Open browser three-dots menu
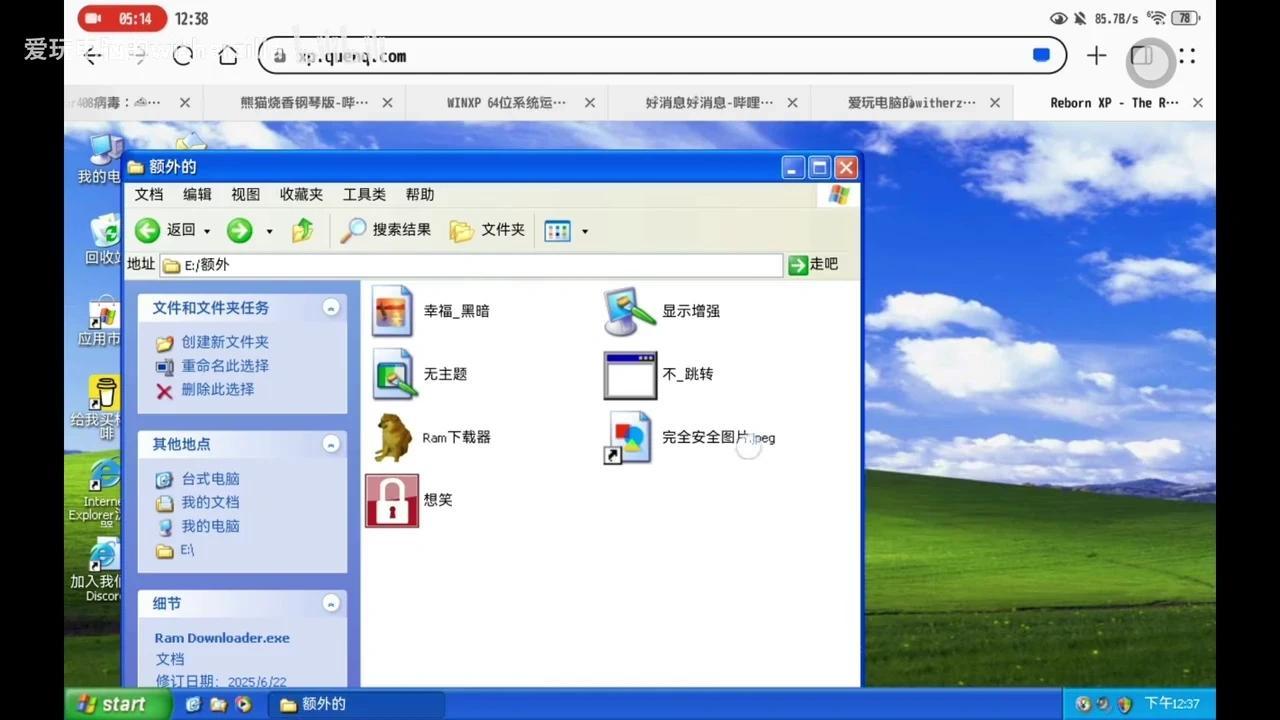Image resolution: width=1280 pixels, height=720 pixels. click(x=1187, y=56)
